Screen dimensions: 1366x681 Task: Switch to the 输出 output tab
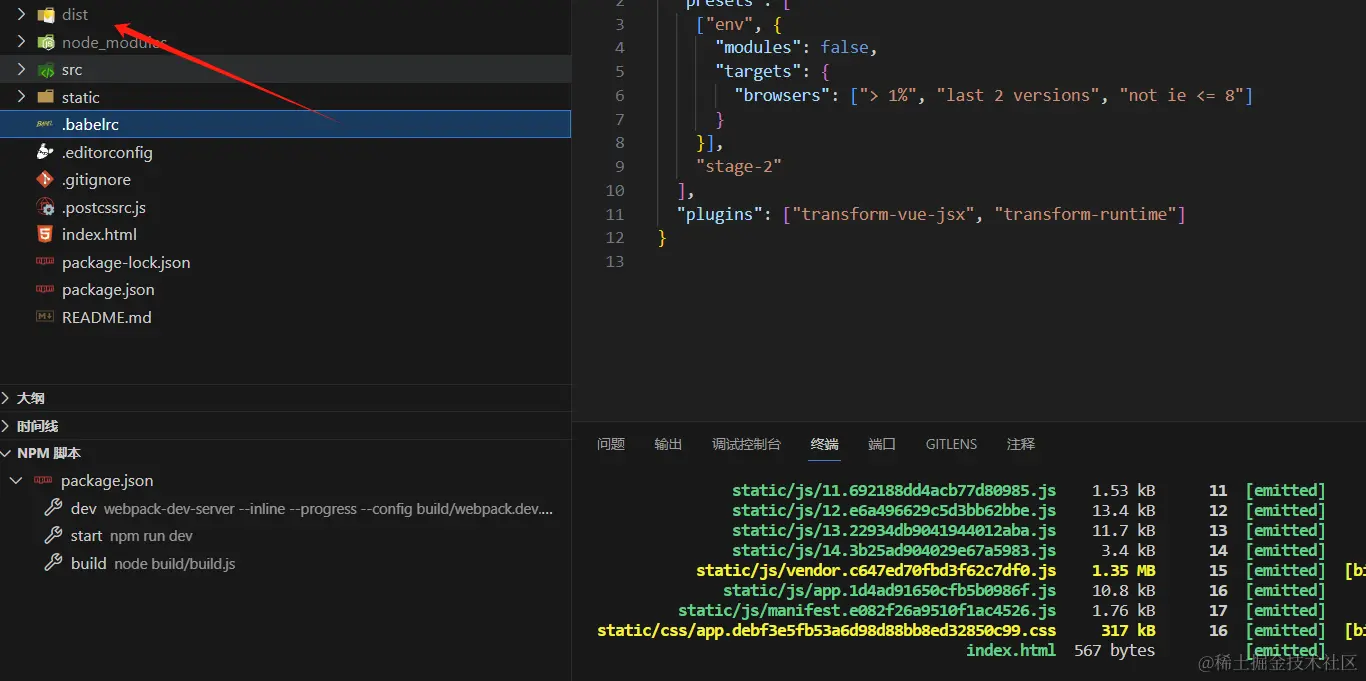[668, 444]
